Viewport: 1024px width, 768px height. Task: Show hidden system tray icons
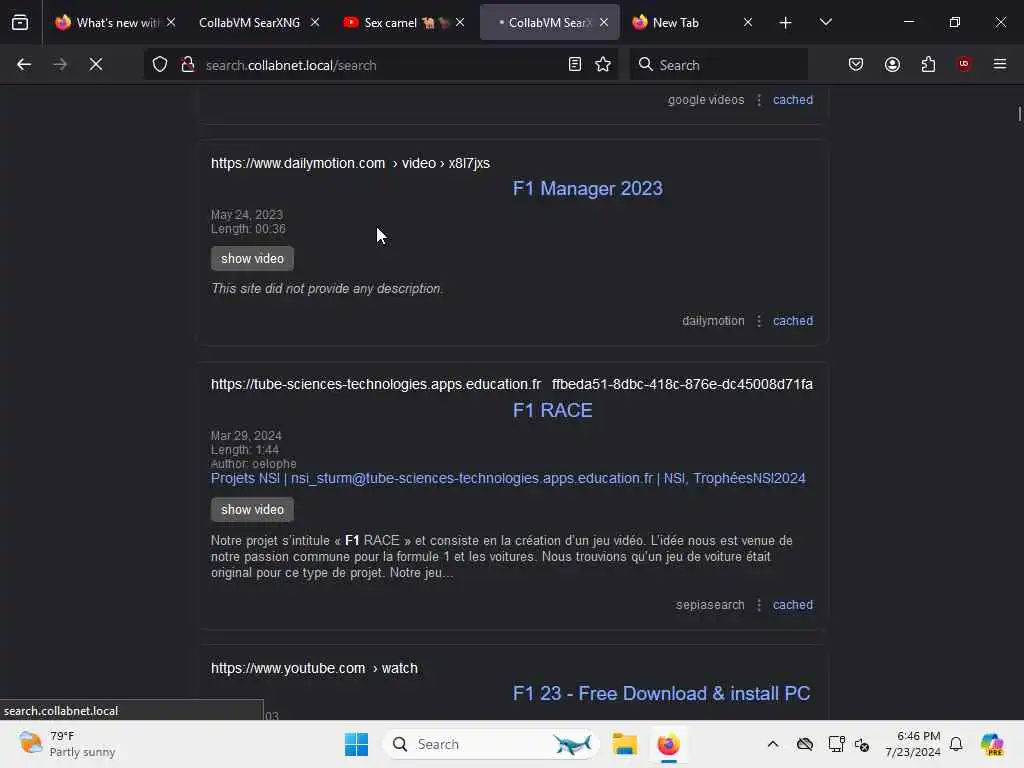click(773, 744)
